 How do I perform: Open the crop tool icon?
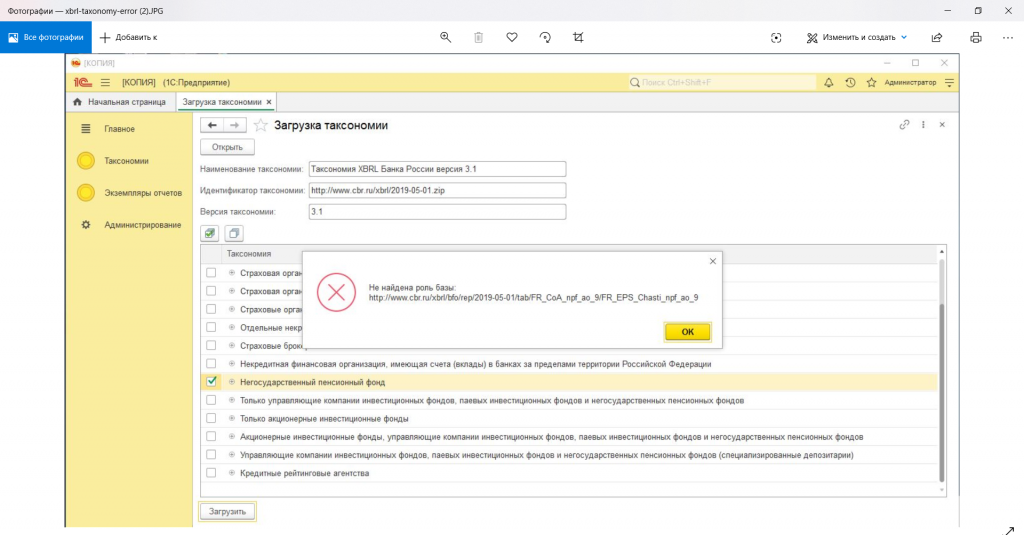pyautogui.click(x=579, y=37)
